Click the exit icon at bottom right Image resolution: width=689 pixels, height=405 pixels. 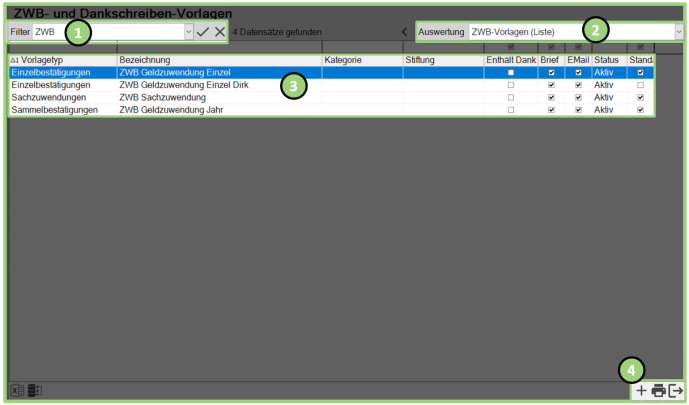pos(676,390)
